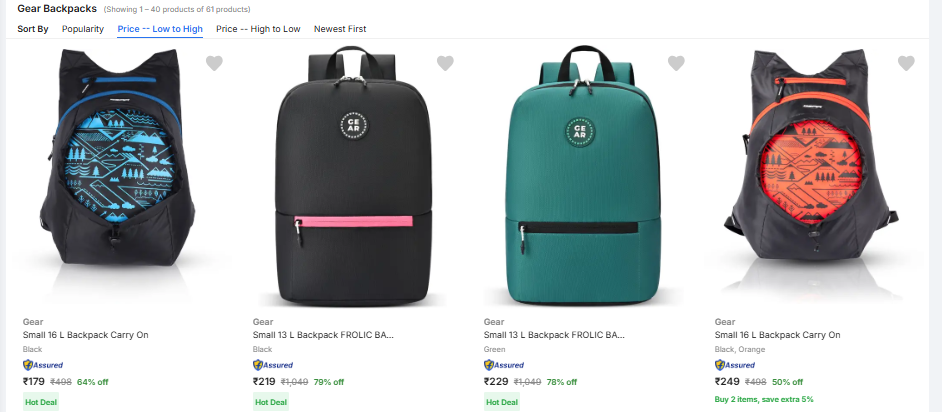
Task: Sort by Price -- High to Low
Action: click(x=258, y=29)
